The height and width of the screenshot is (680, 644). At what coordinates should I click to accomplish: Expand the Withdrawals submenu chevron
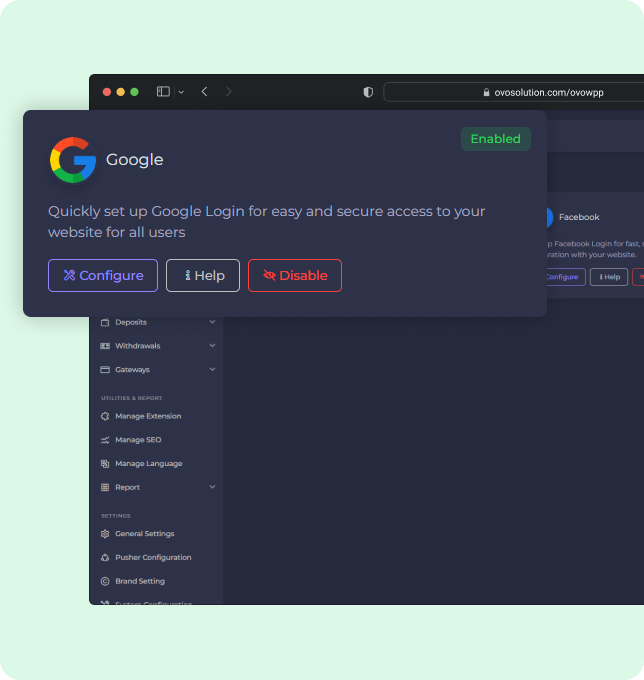(x=212, y=346)
